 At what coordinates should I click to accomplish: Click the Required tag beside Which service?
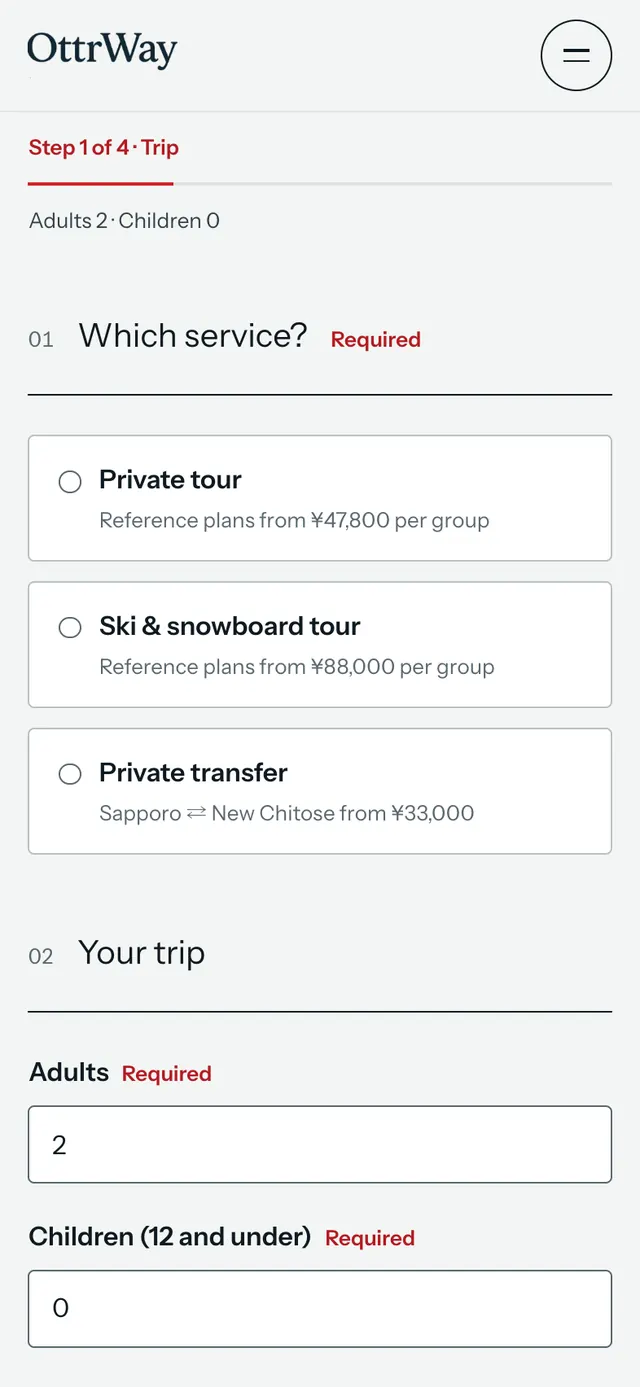[376, 340]
